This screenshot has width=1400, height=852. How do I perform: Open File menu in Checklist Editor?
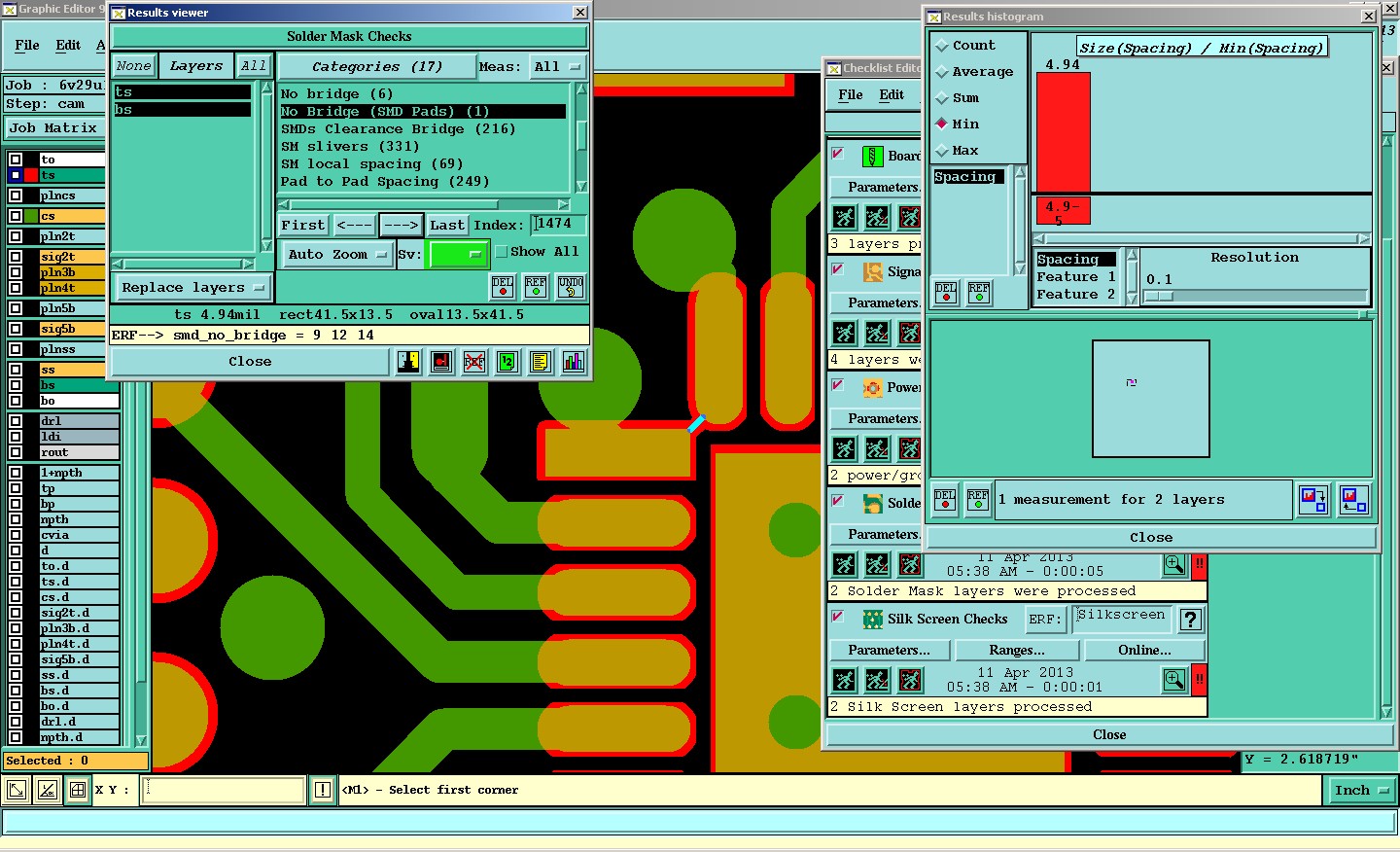tap(851, 95)
